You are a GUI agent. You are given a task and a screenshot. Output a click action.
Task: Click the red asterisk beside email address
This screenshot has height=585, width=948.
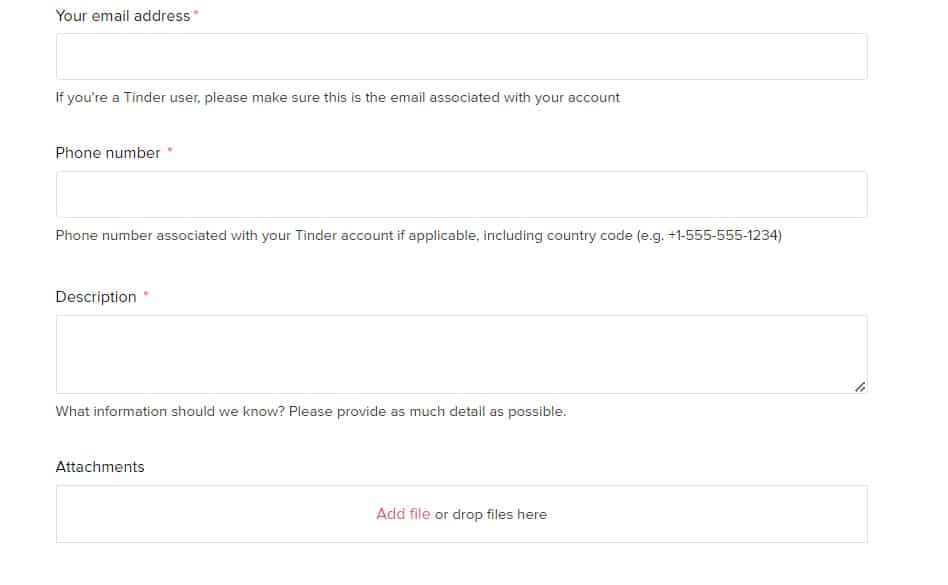pyautogui.click(x=196, y=14)
